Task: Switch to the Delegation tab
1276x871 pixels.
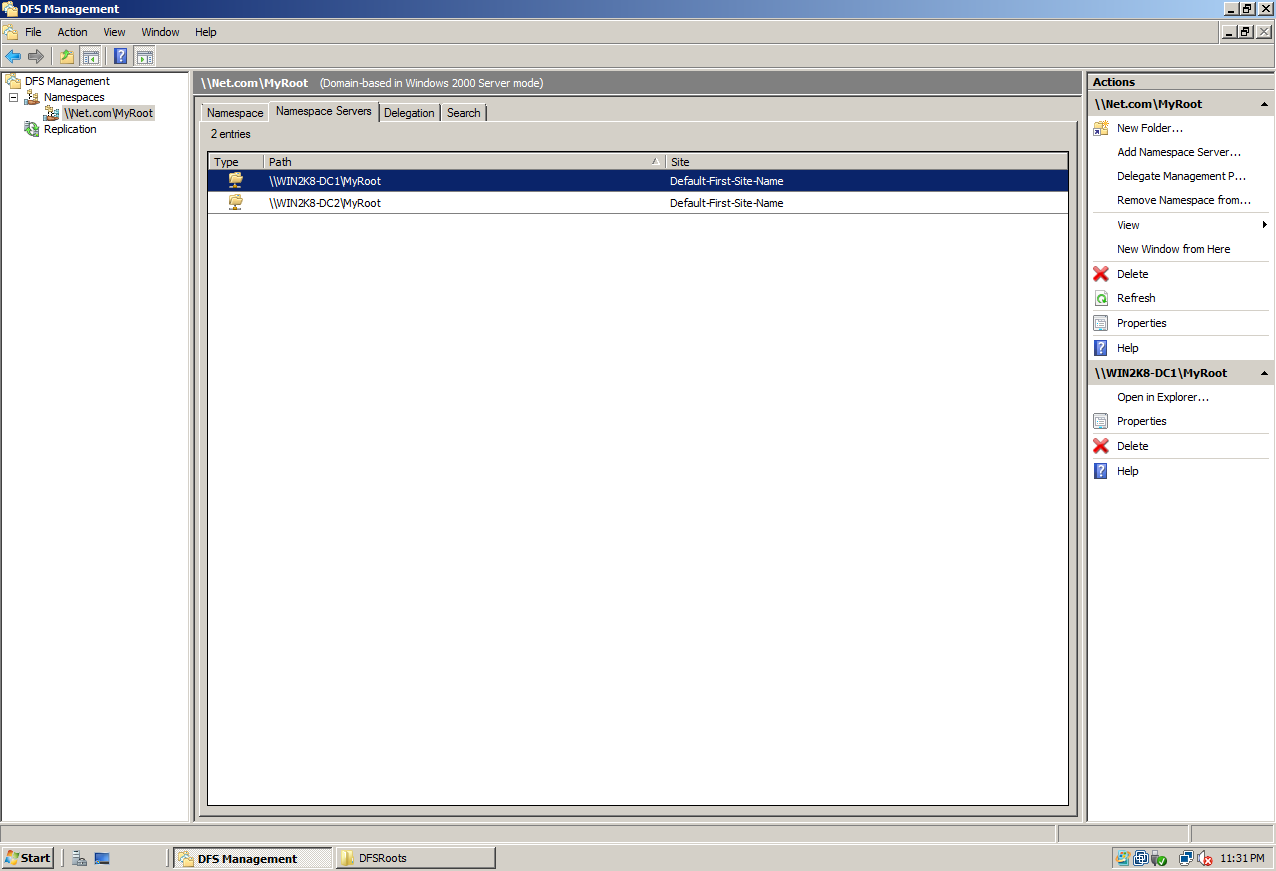Action: pos(409,113)
